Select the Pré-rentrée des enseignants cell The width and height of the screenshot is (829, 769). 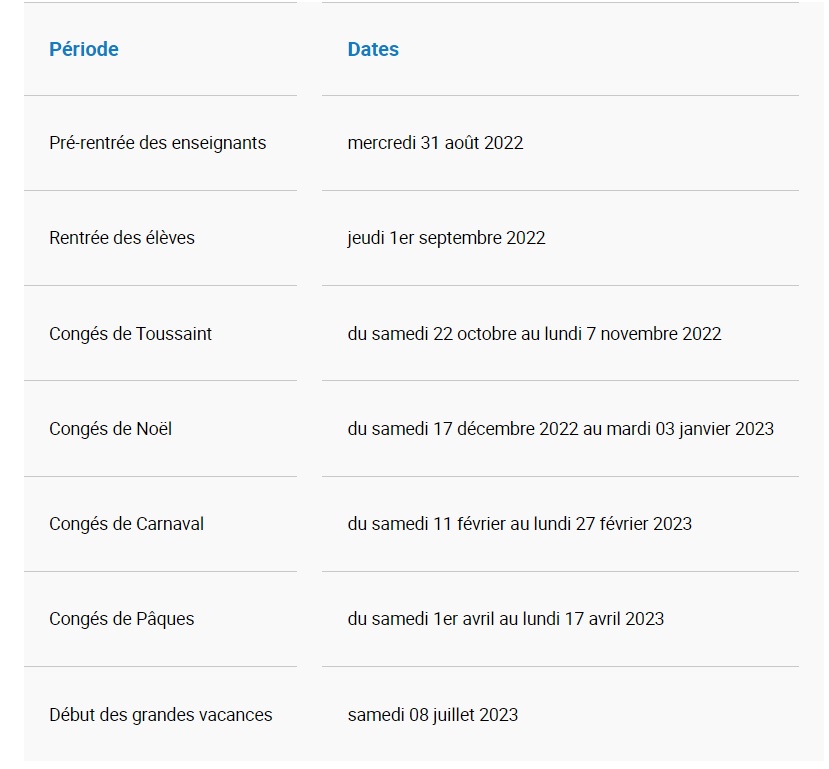click(x=158, y=143)
